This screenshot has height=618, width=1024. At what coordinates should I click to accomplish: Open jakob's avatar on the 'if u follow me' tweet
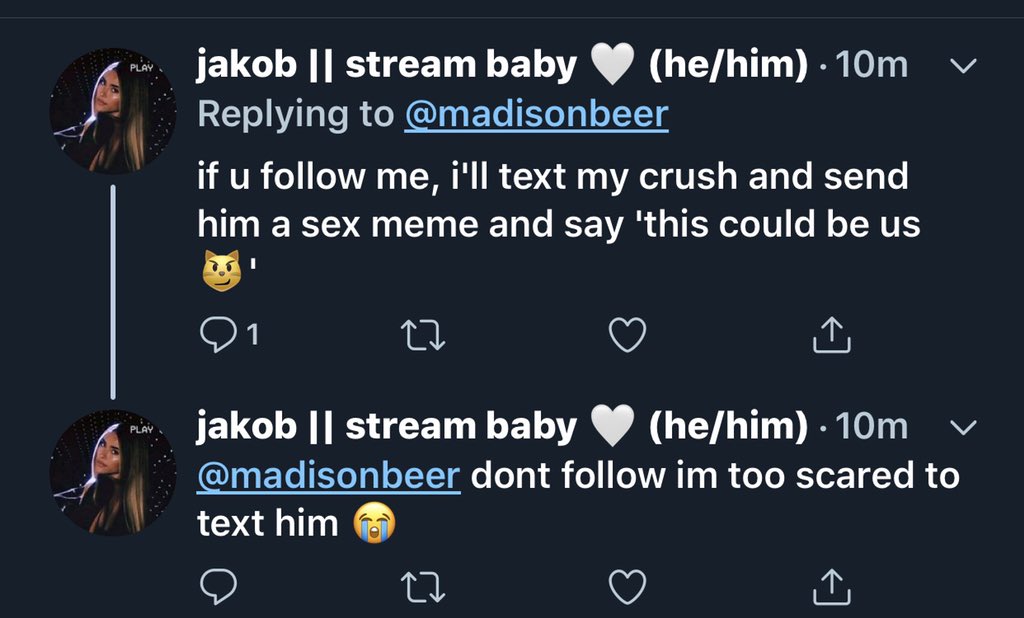click(x=113, y=110)
